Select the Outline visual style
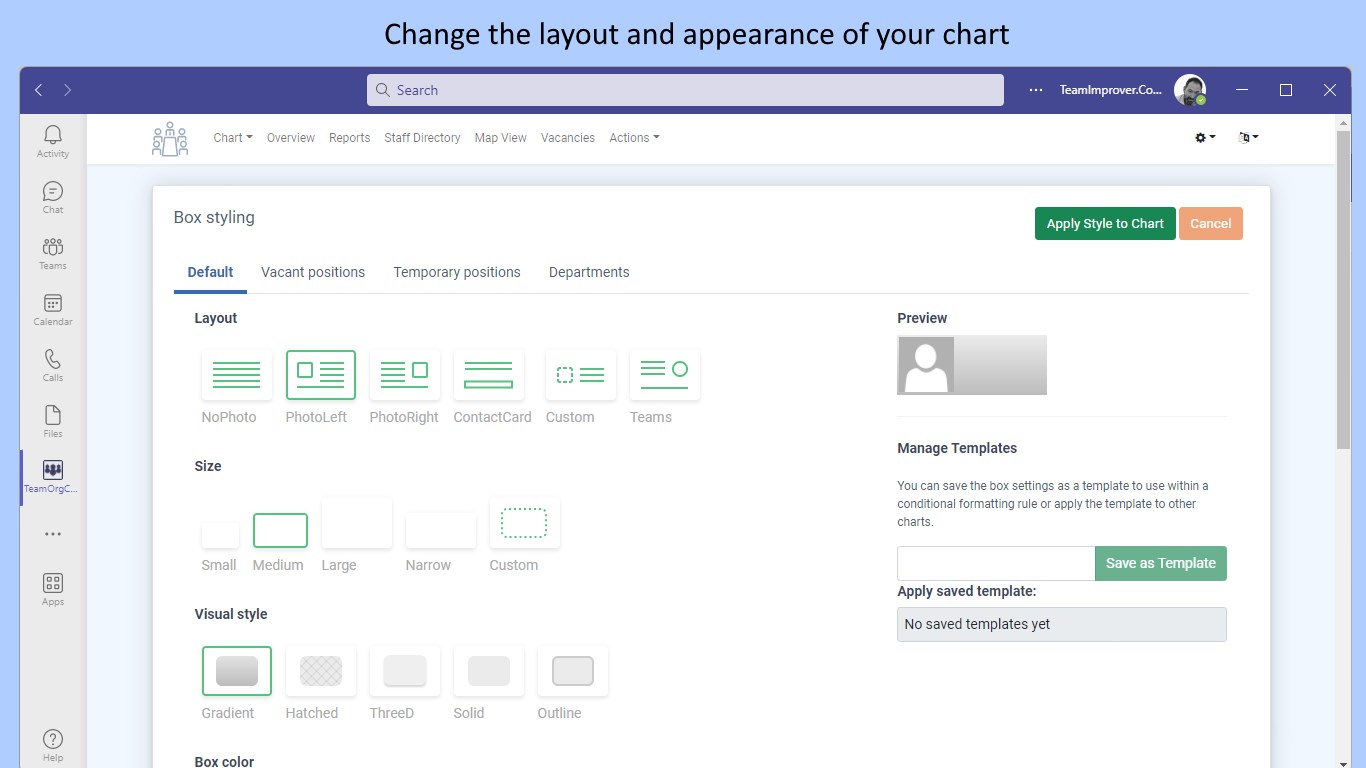1366x768 pixels. [x=573, y=671]
